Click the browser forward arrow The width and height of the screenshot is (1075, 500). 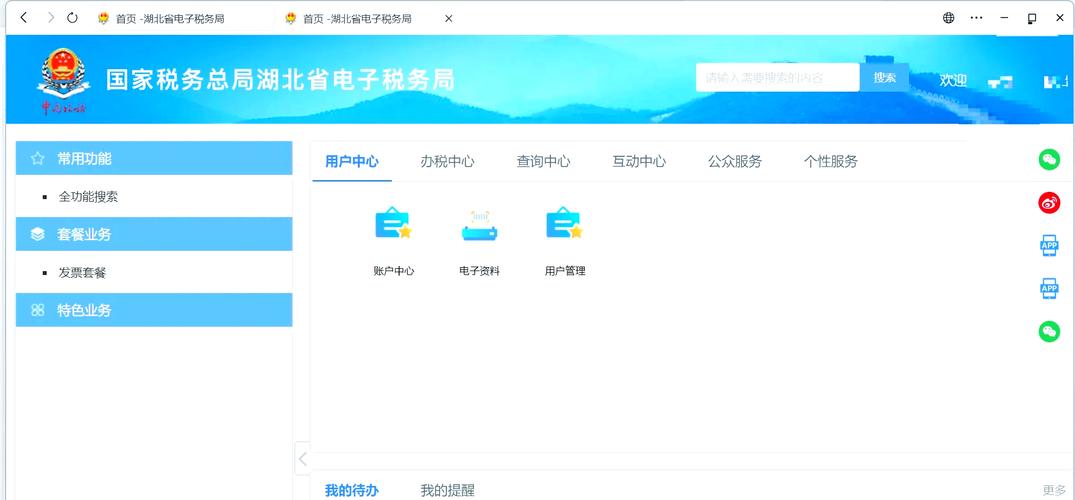(x=51, y=18)
